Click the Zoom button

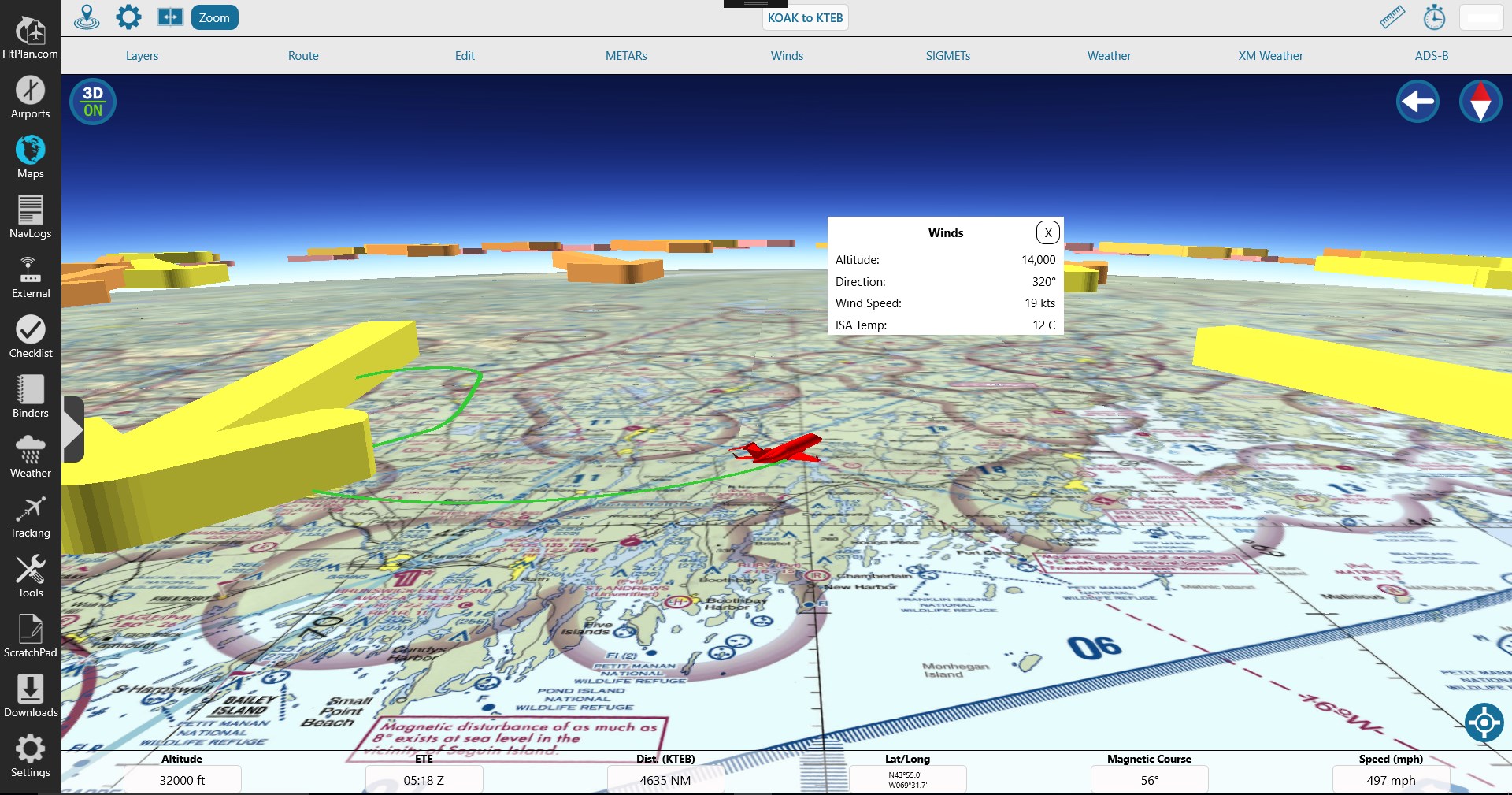tap(214, 17)
